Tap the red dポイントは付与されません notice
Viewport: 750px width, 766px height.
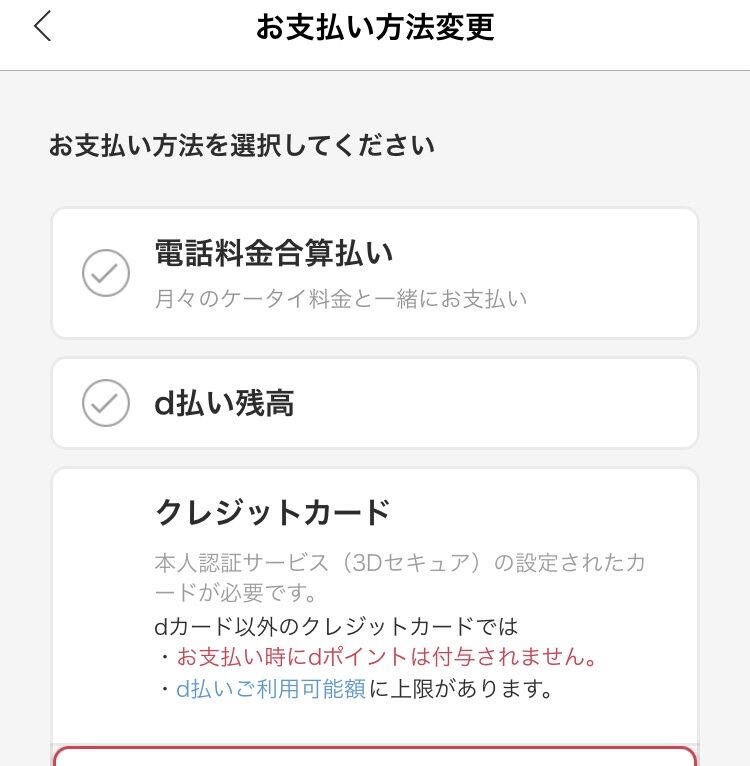pos(386,657)
